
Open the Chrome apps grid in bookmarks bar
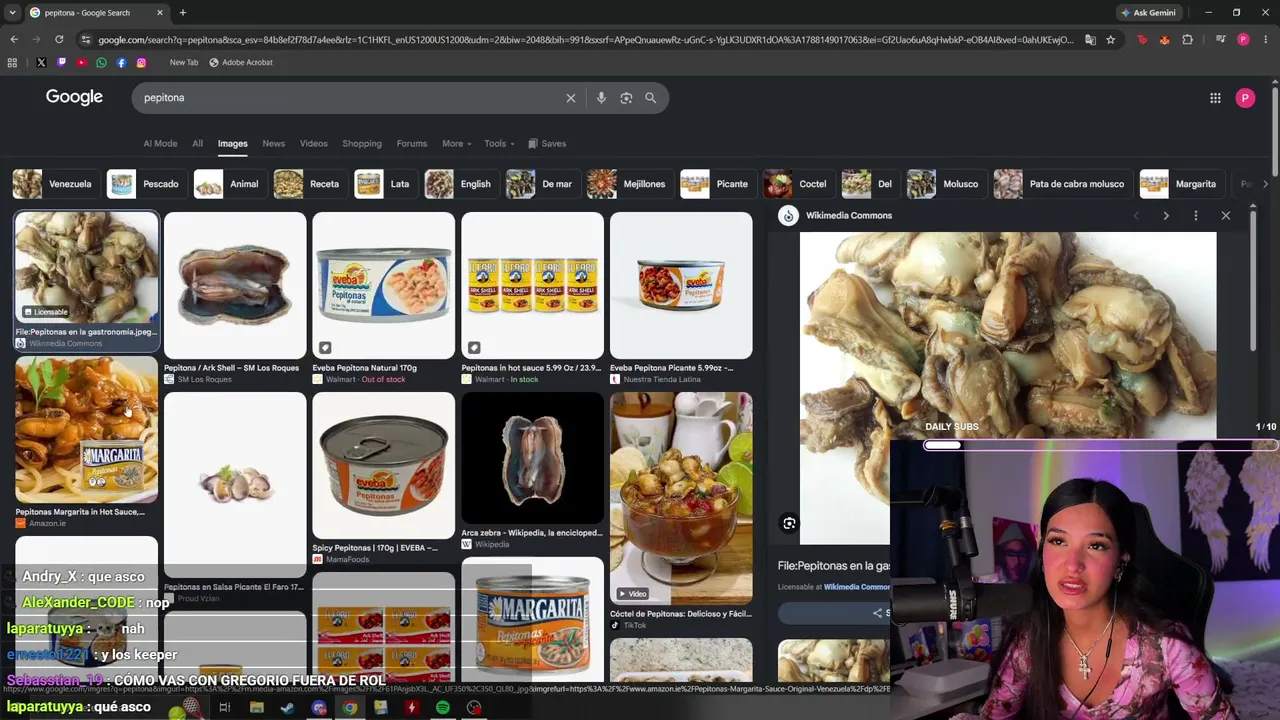[x=12, y=62]
